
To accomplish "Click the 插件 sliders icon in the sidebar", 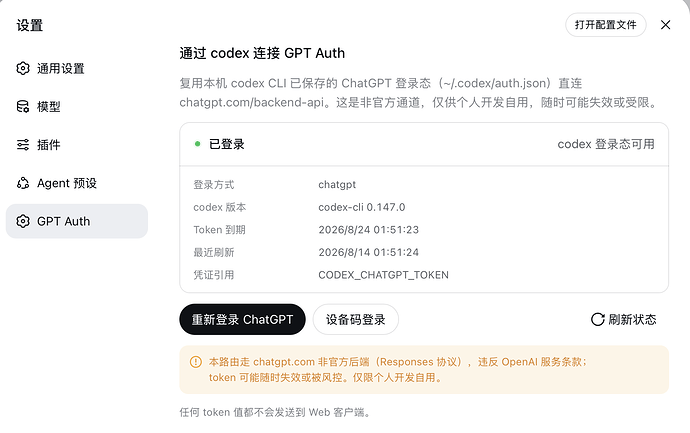I will coord(23,145).
